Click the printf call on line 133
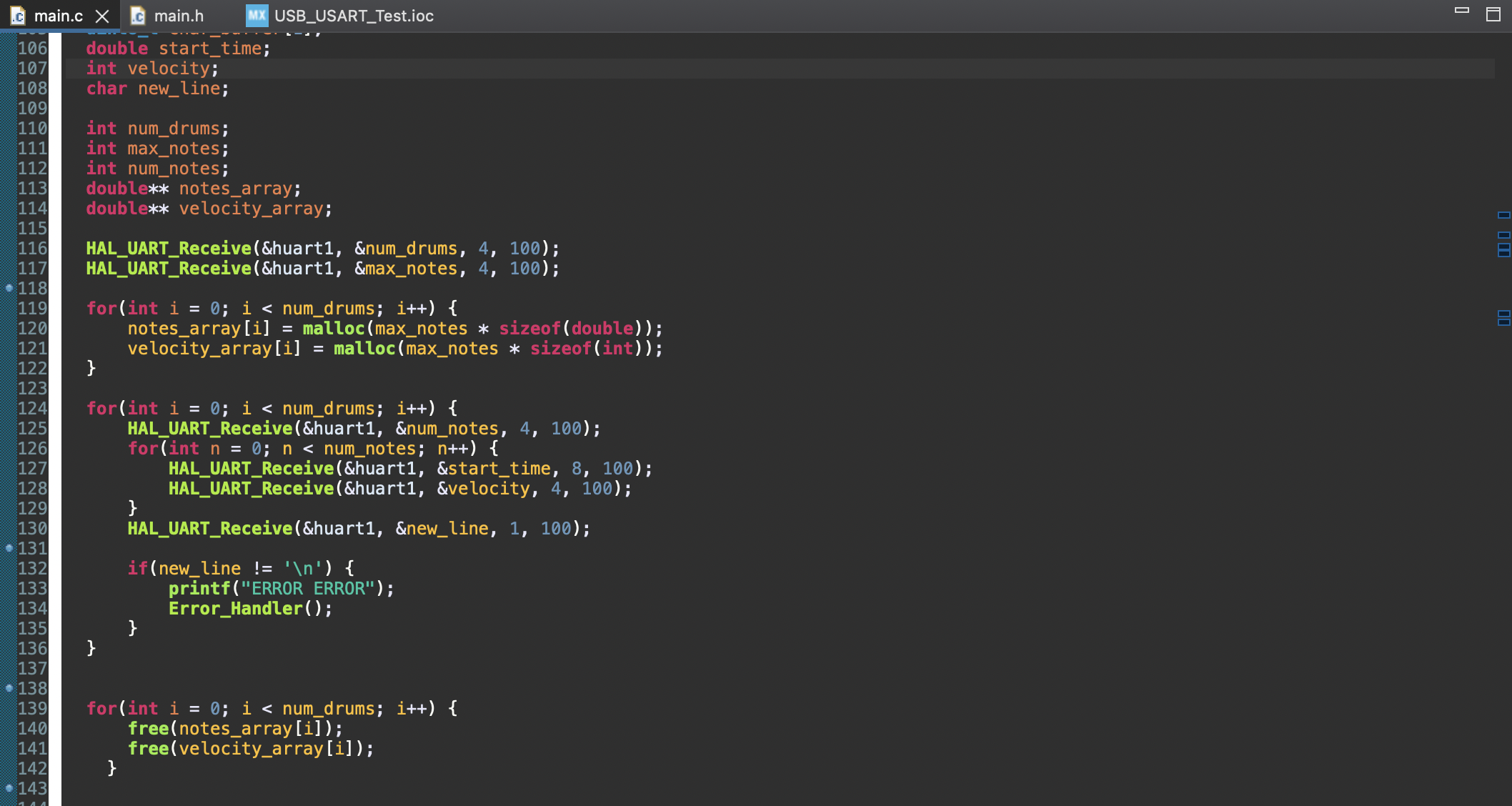This screenshot has width=1512, height=806. (x=200, y=589)
